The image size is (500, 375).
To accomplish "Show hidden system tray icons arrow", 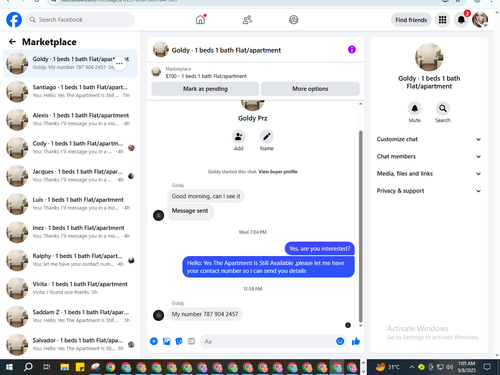I will pyautogui.click(x=412, y=367).
